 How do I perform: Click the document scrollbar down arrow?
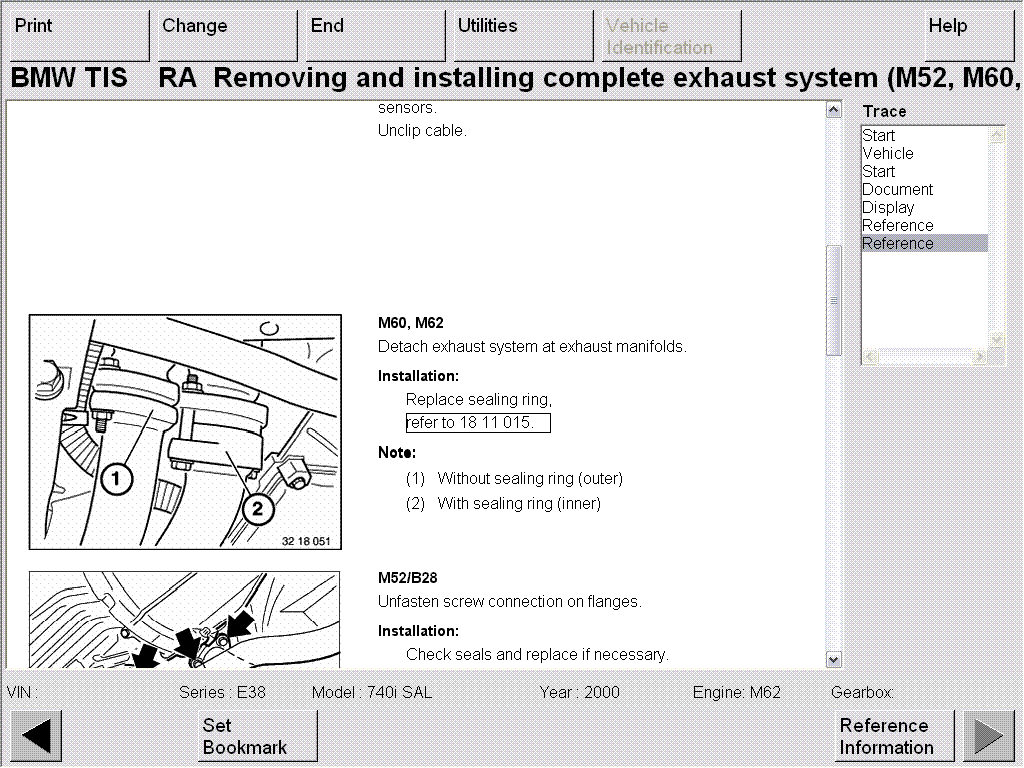[834, 659]
